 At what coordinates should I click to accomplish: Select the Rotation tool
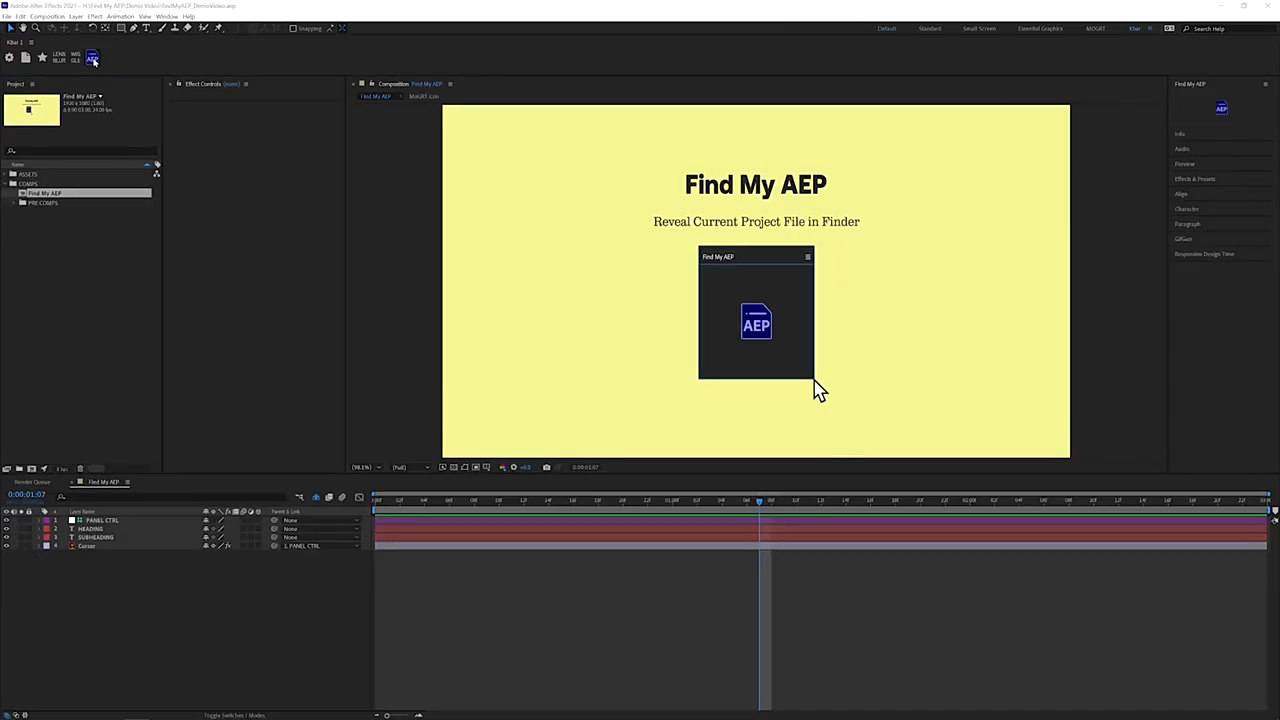(x=93, y=28)
